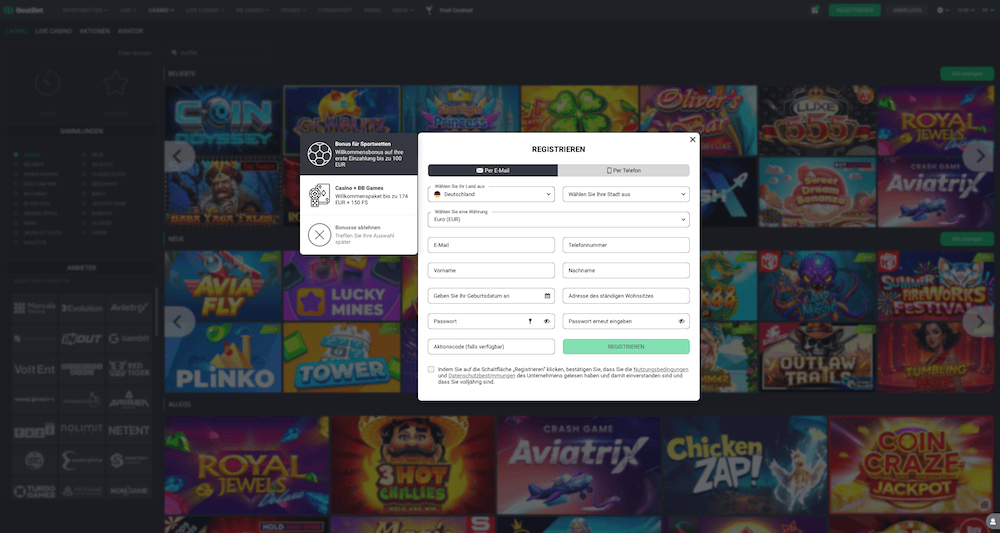Click the Telefonnummer input field
This screenshot has width=1000, height=533.
[626, 245]
